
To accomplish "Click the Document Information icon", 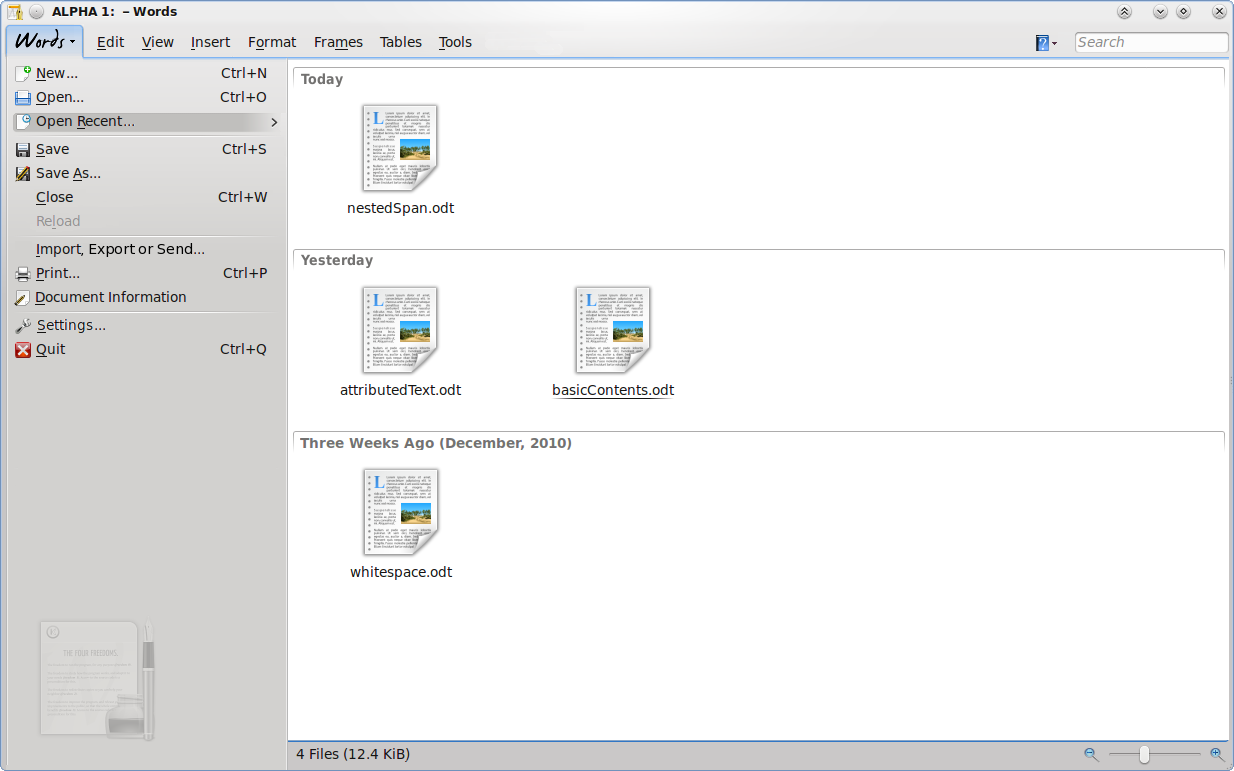I will [x=23, y=298].
